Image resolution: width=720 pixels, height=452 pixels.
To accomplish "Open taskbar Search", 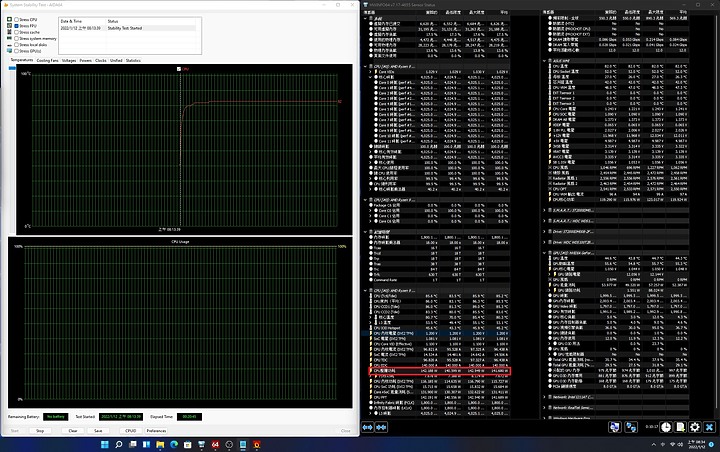I will (119, 444).
